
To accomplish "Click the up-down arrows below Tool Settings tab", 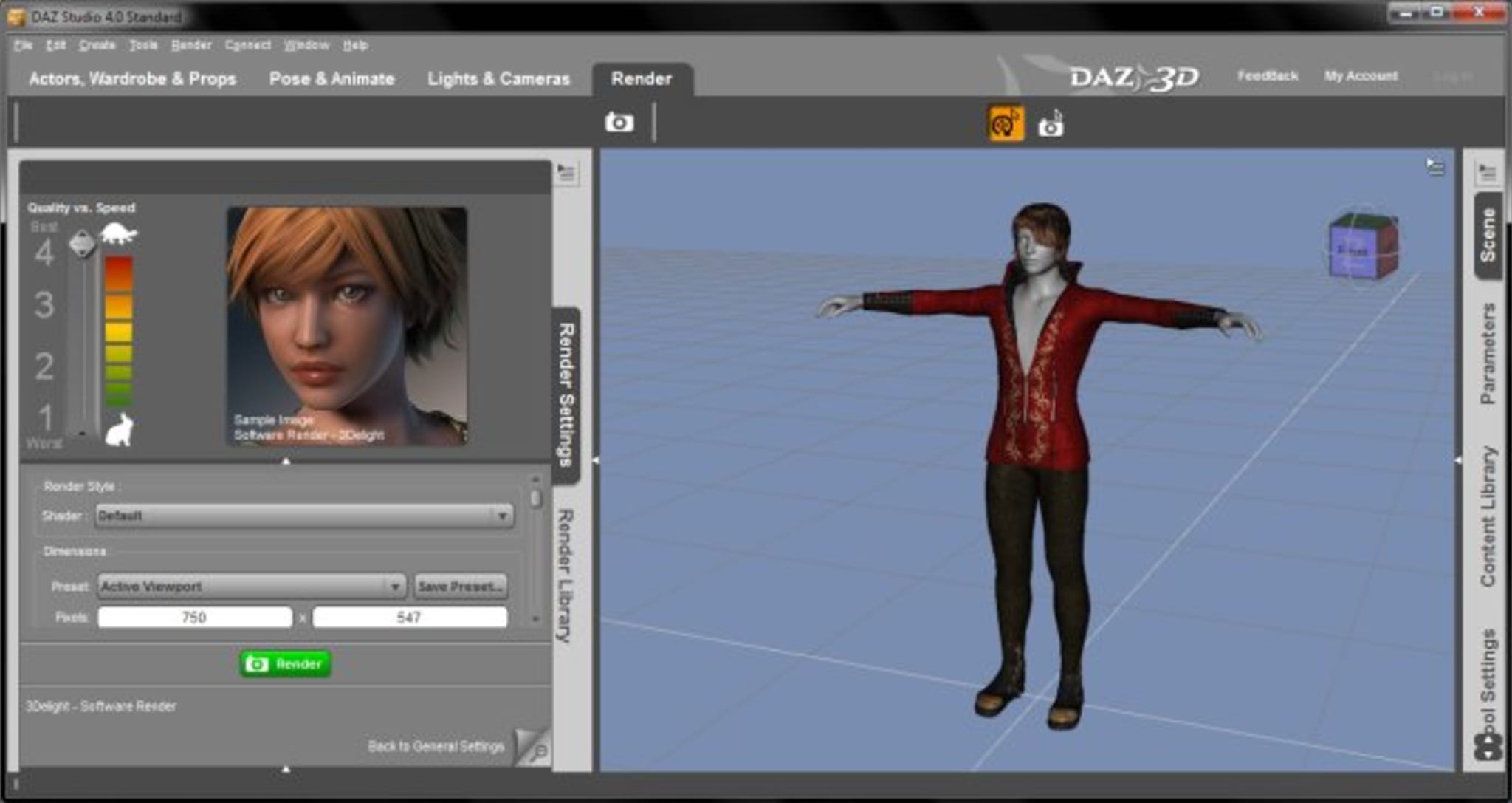I will (1488, 747).
